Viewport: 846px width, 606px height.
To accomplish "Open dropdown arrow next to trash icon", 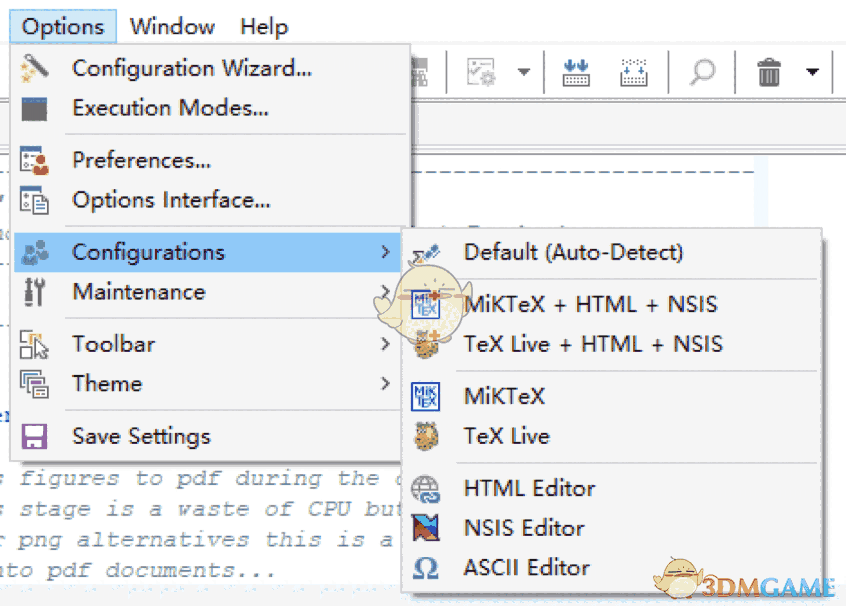I will (812, 72).
